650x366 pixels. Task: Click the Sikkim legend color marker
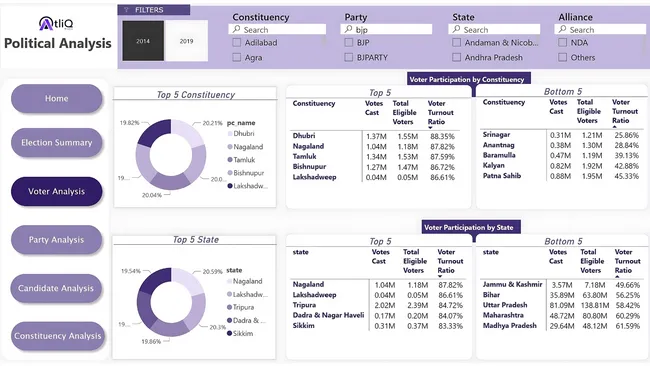pos(229,333)
